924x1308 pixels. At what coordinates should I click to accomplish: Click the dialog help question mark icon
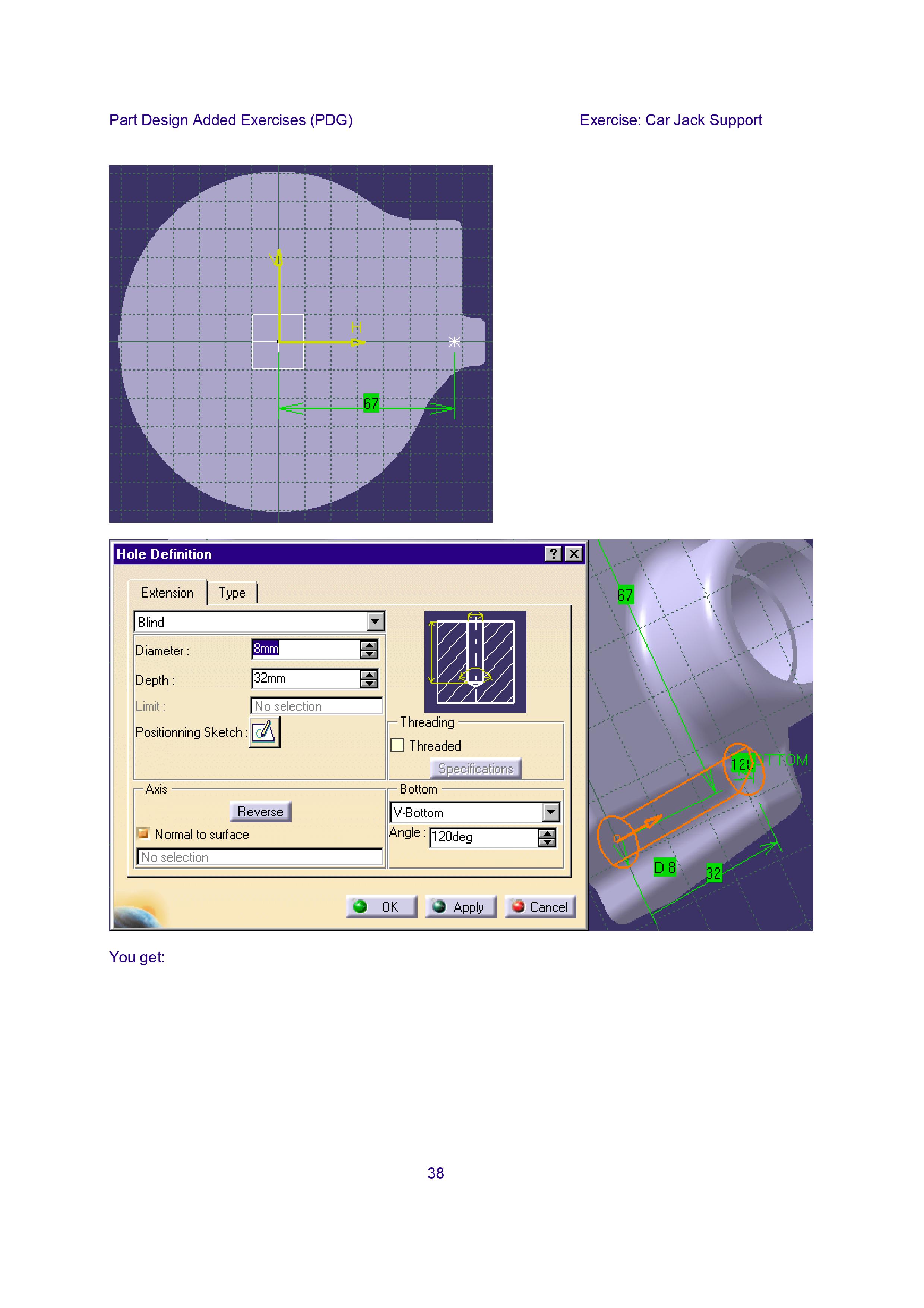[x=553, y=554]
